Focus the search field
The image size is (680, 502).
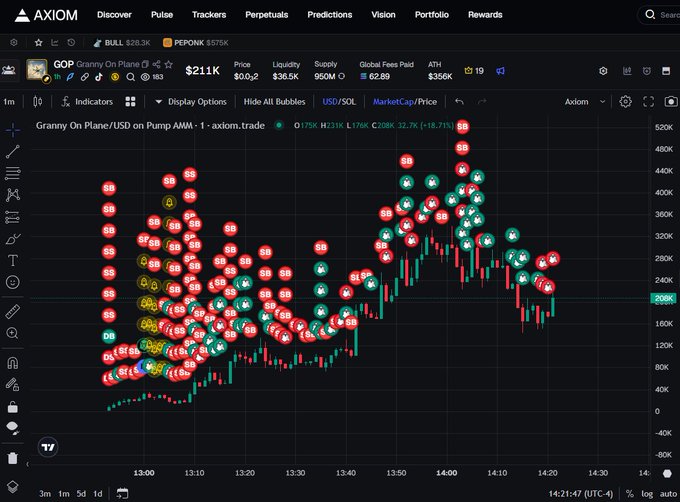tap(660, 15)
